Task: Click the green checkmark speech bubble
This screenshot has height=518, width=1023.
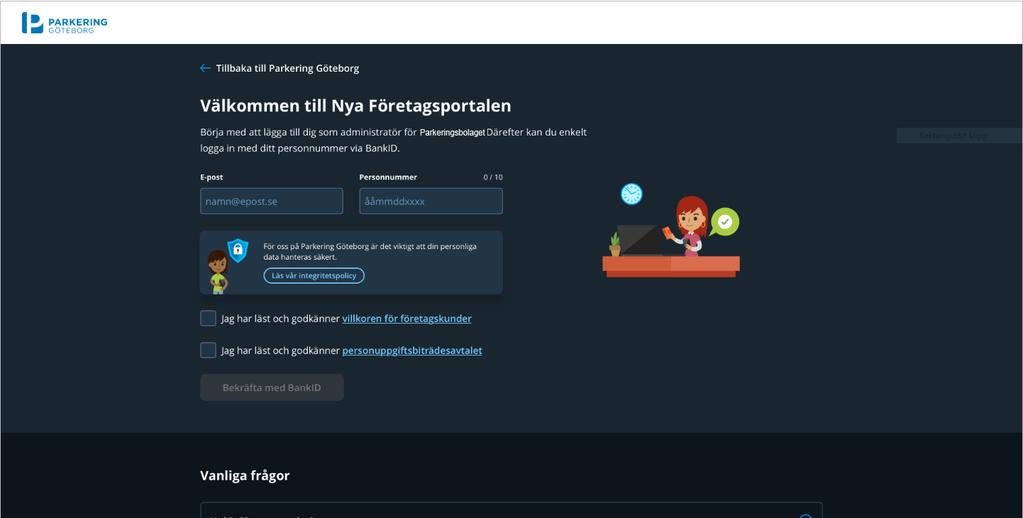Action: point(724,222)
